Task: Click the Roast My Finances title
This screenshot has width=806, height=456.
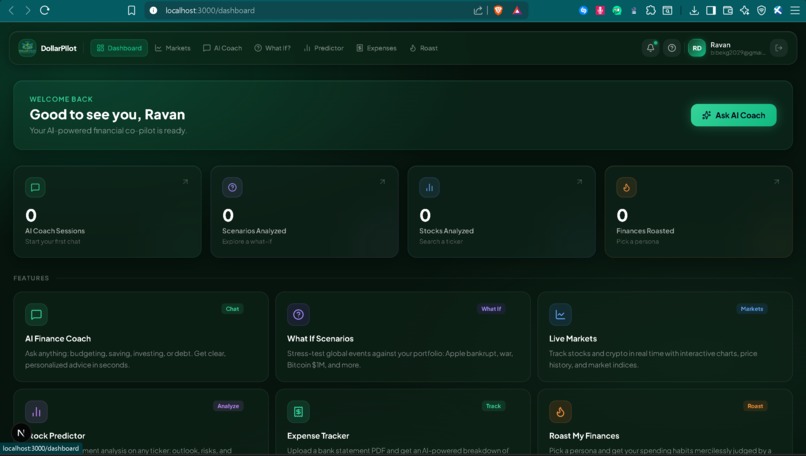Action: click(584, 436)
